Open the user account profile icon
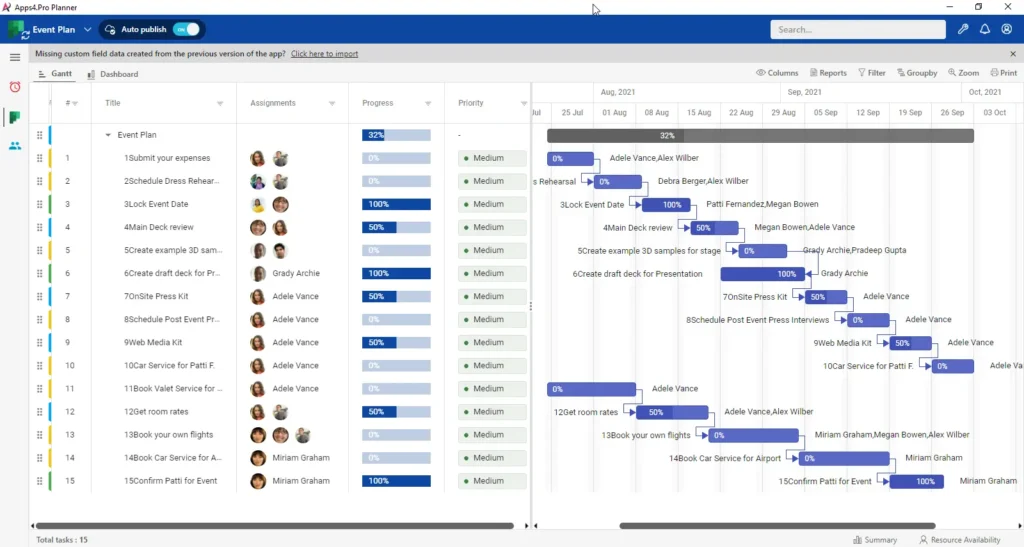Image resolution: width=1024 pixels, height=547 pixels. [x=1007, y=30]
